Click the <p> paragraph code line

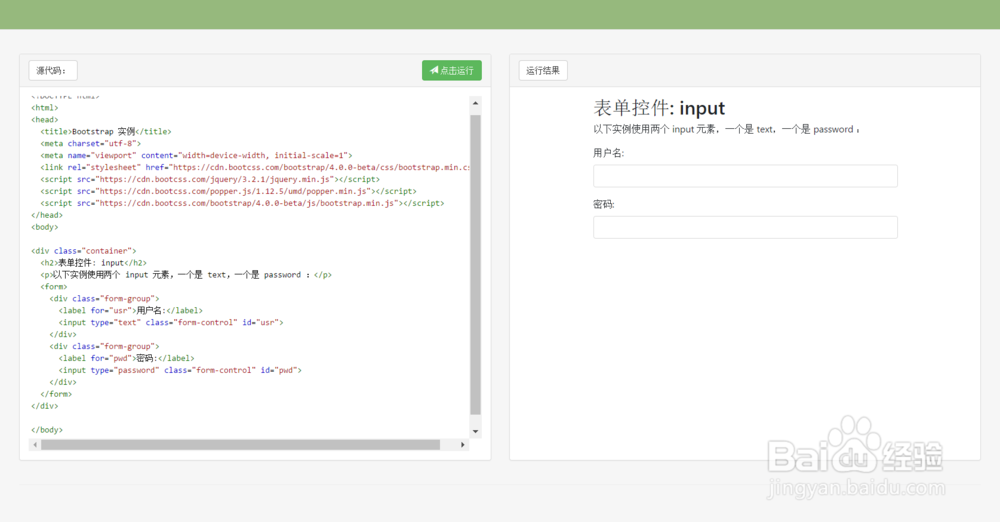tap(186, 275)
